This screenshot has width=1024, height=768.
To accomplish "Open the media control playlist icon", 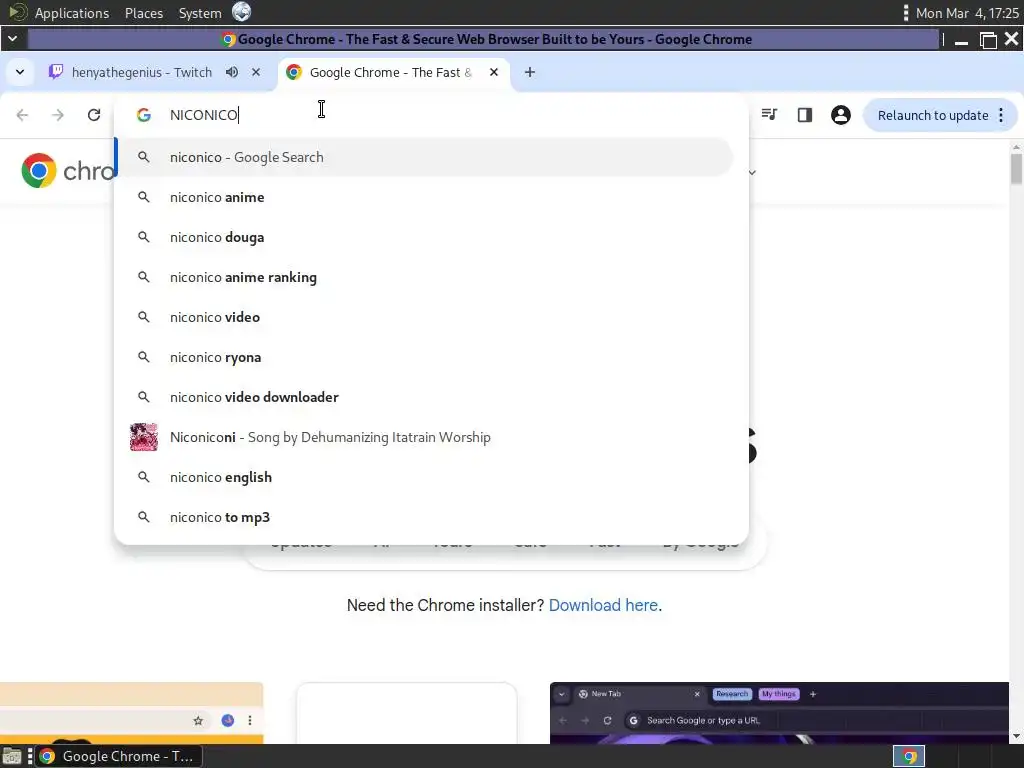I will pyautogui.click(x=769, y=115).
